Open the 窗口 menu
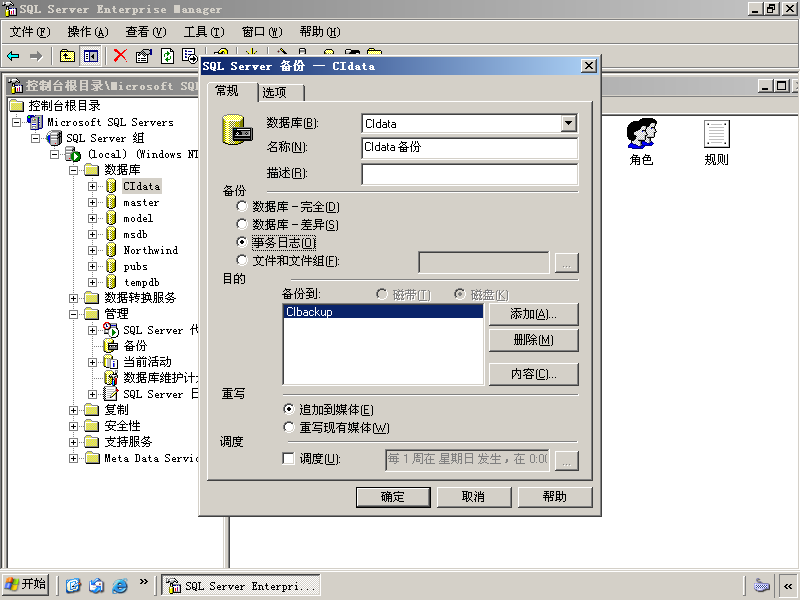The width and height of the screenshot is (800, 600). point(262,32)
